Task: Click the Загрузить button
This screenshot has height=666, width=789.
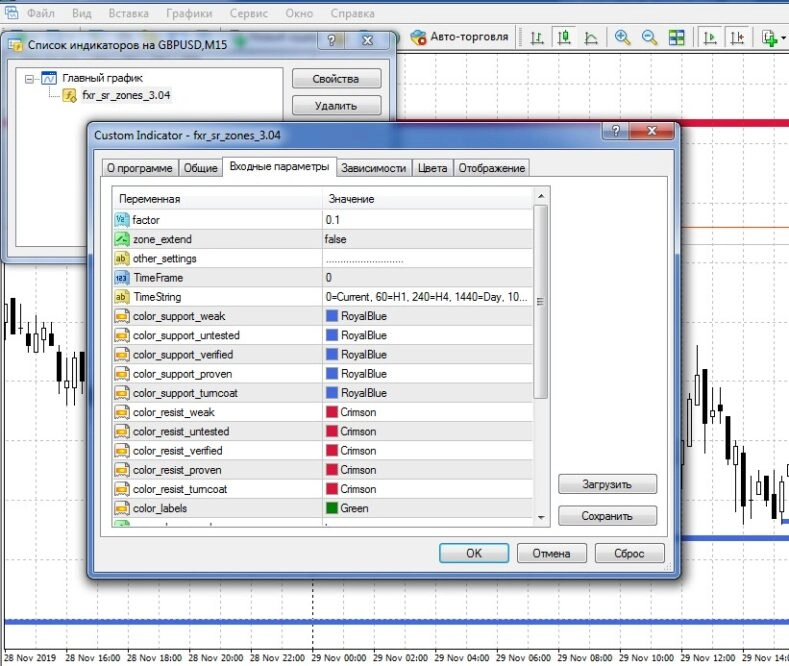Action: [x=607, y=484]
